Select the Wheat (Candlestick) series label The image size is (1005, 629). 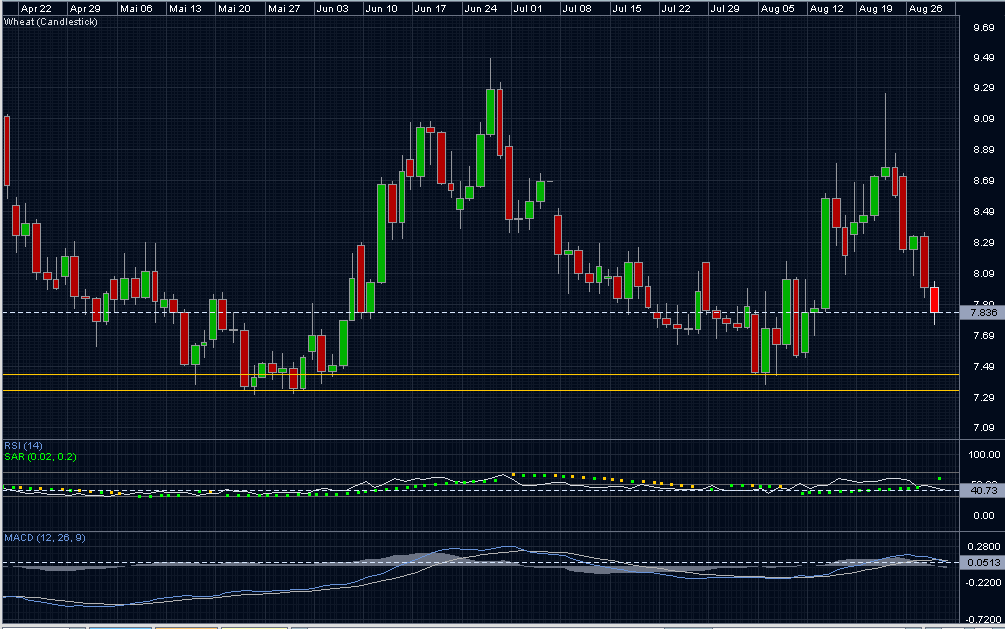tap(51, 22)
